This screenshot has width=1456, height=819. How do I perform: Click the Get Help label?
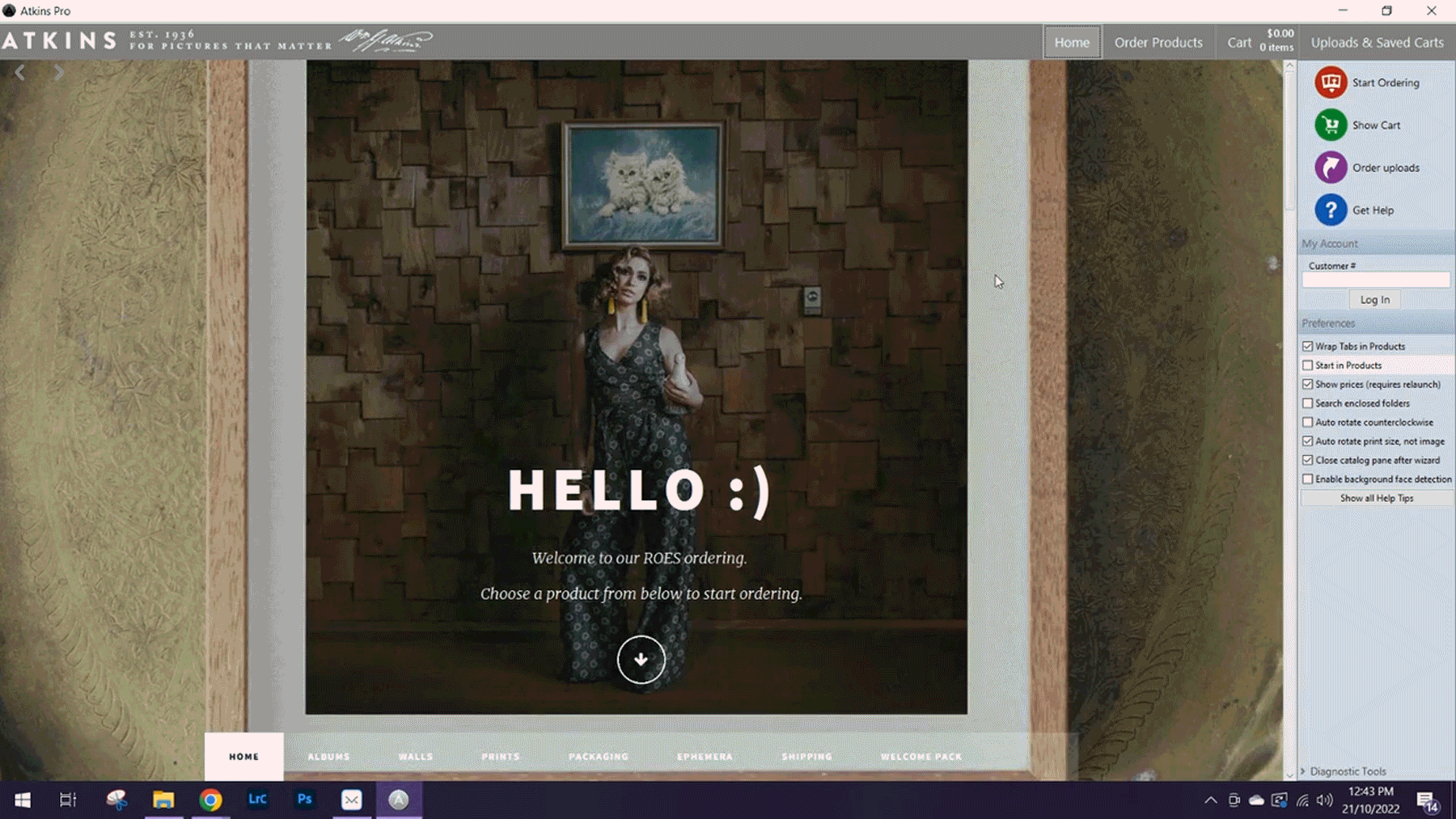1373,210
